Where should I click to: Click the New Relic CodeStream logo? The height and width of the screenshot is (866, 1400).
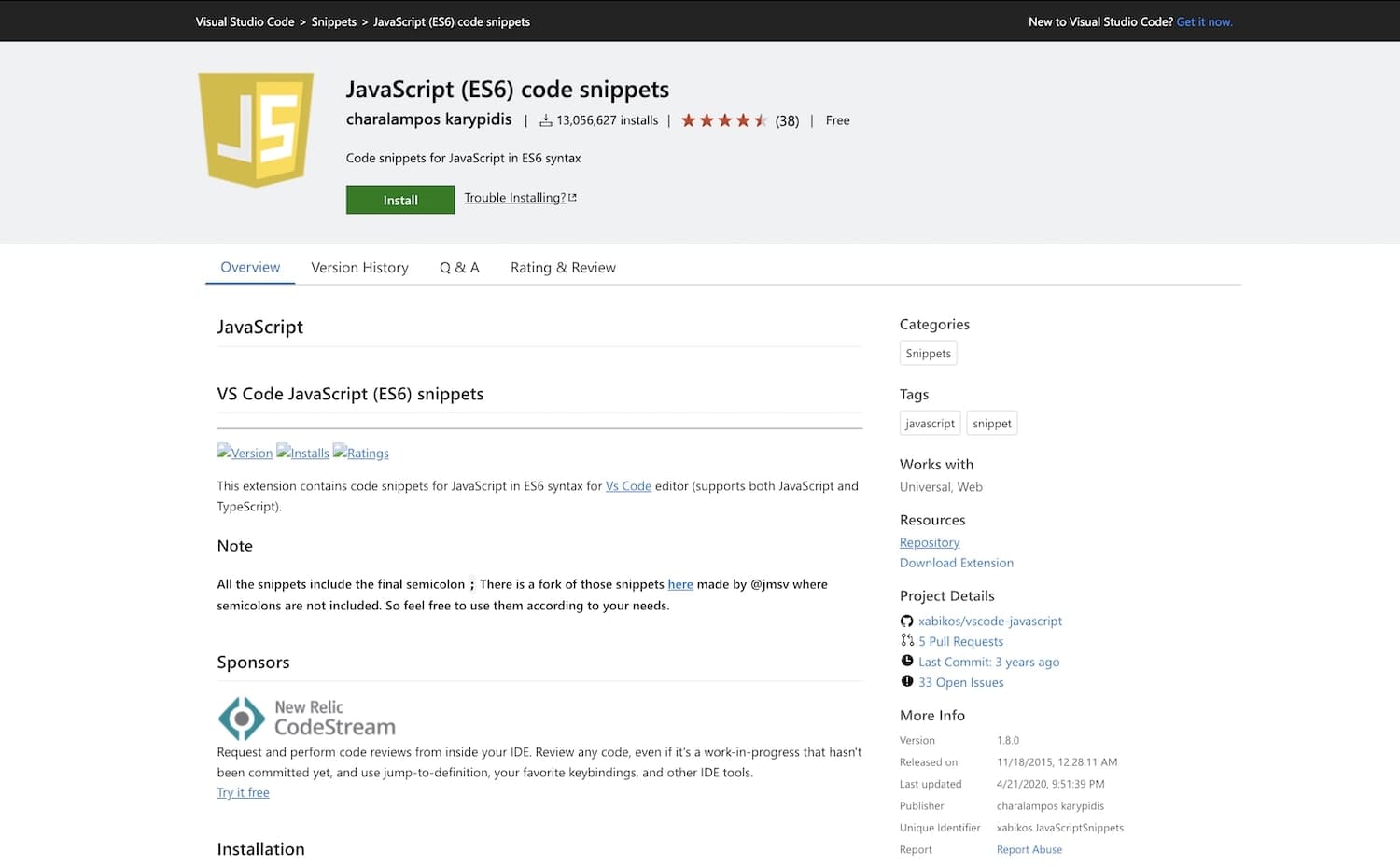click(307, 718)
